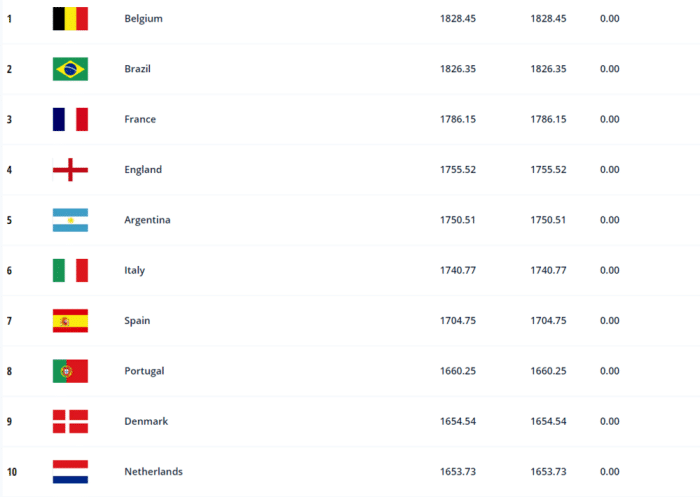Image resolution: width=700 pixels, height=497 pixels.
Task: Open the England team link
Action: click(x=143, y=170)
